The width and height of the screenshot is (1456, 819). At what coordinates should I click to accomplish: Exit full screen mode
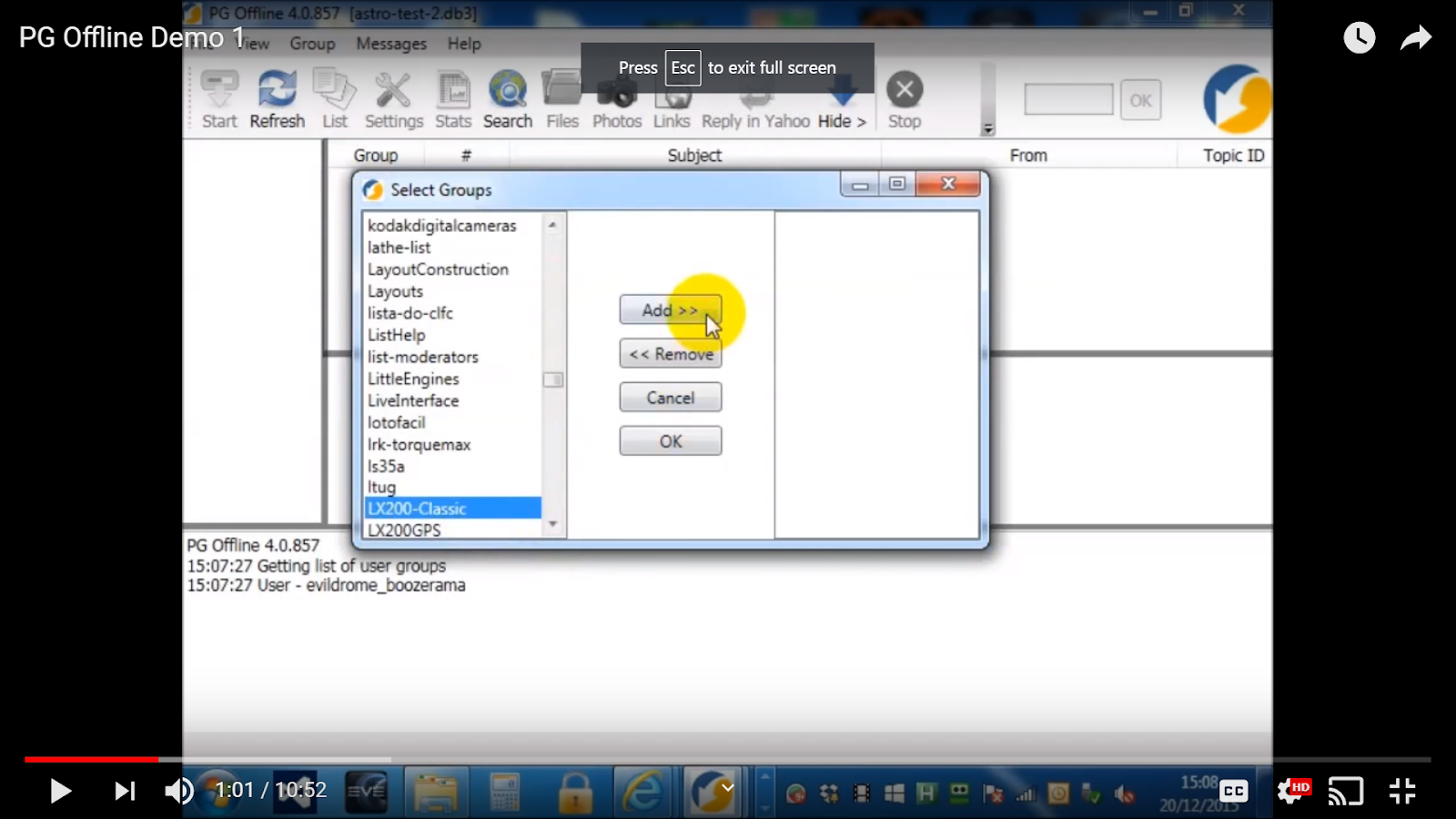pos(1402,791)
